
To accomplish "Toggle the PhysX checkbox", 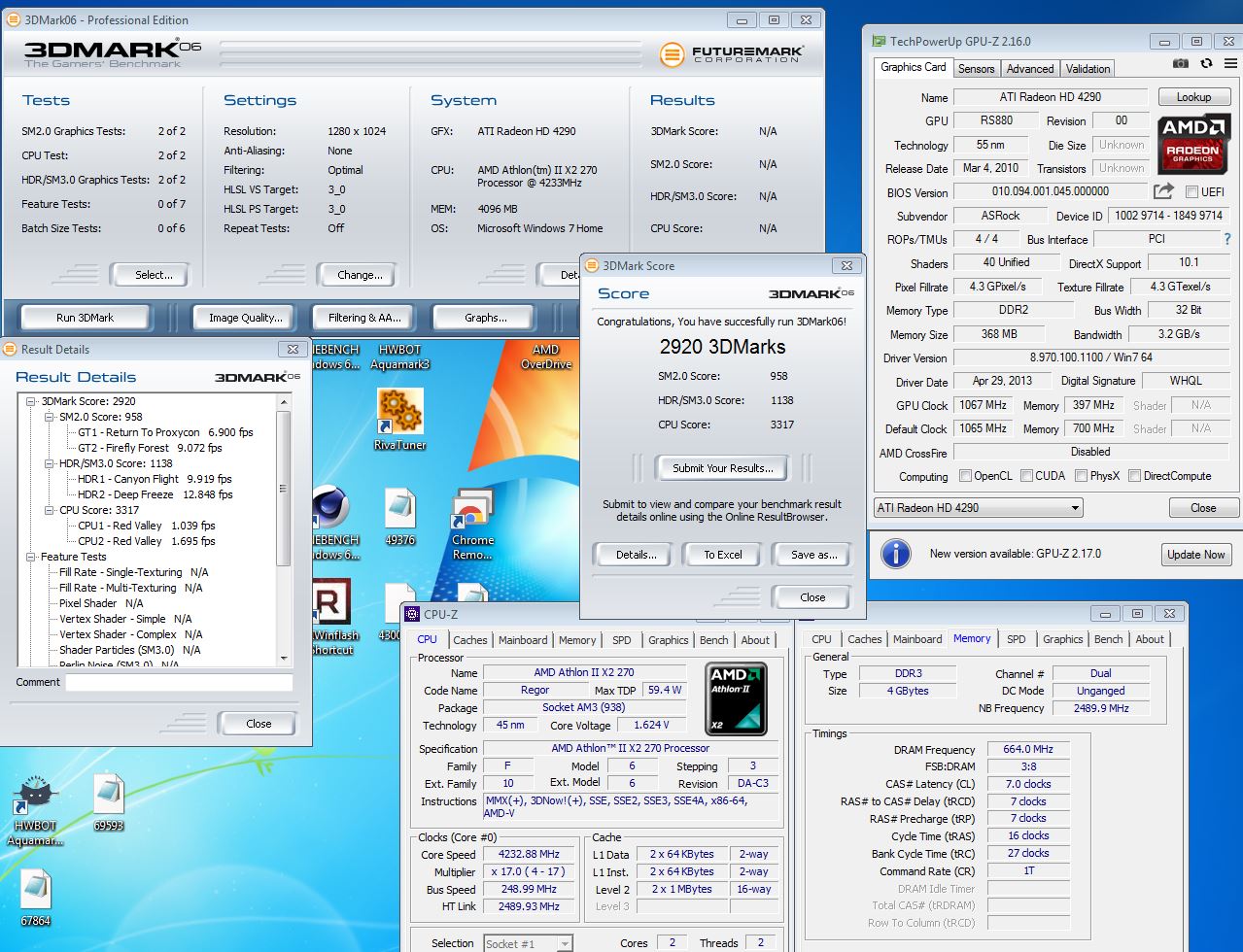I will (x=1081, y=476).
